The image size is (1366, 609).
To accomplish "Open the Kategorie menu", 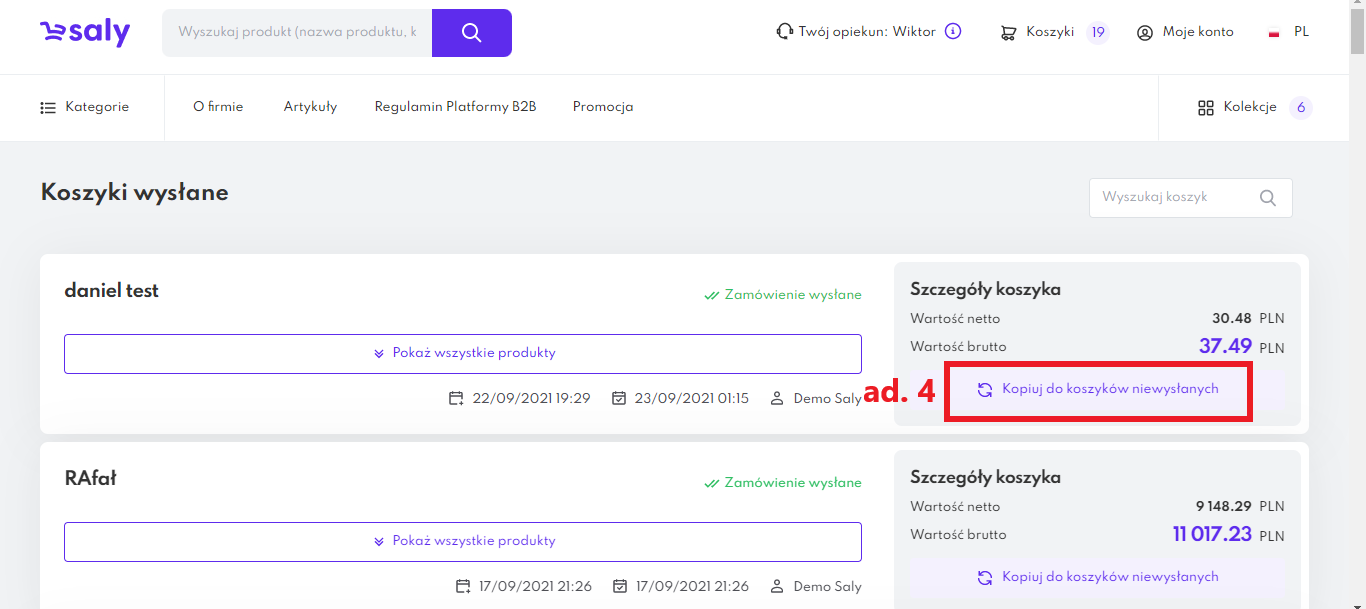I will pyautogui.click(x=85, y=107).
